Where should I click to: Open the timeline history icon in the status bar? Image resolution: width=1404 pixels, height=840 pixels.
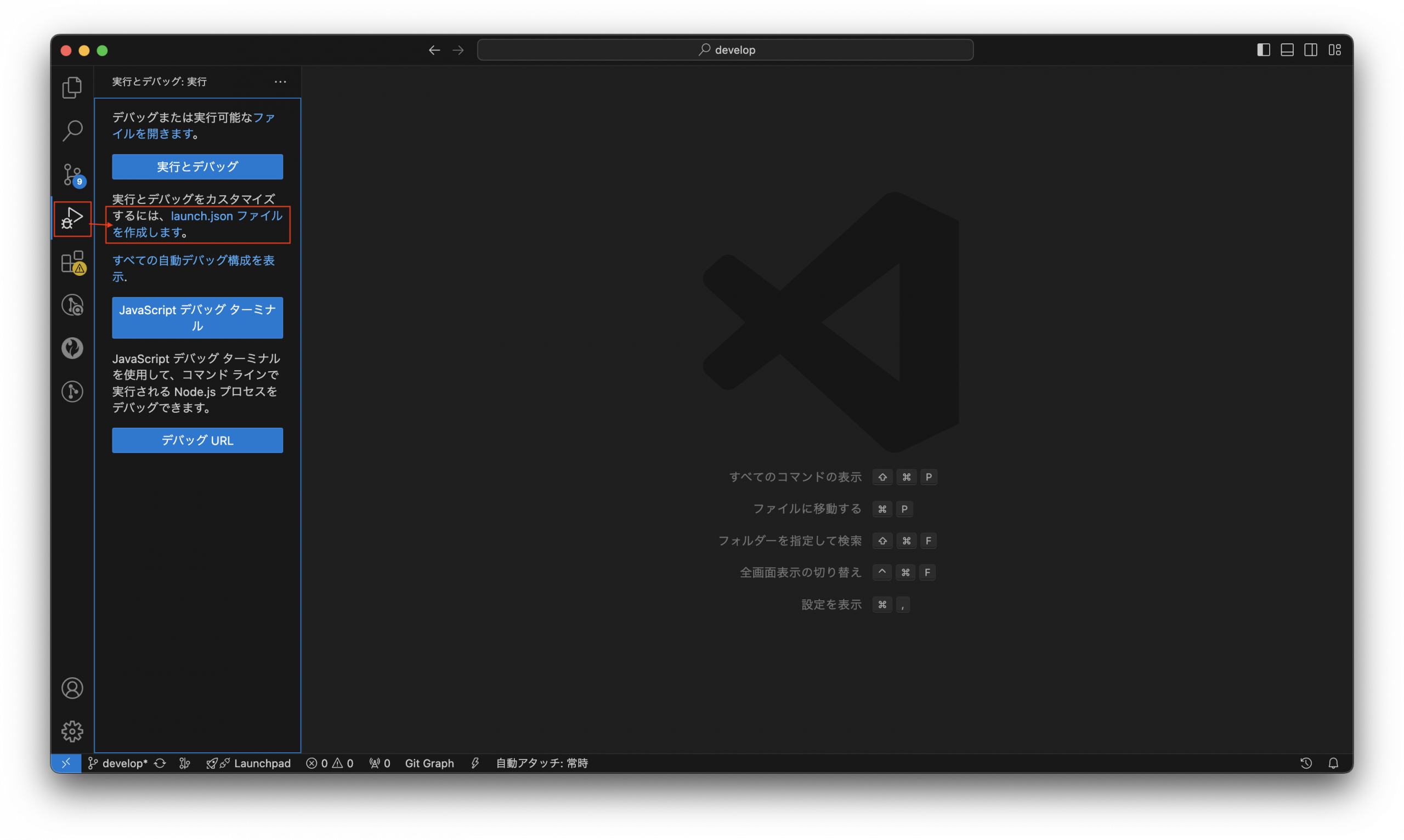(x=1306, y=763)
